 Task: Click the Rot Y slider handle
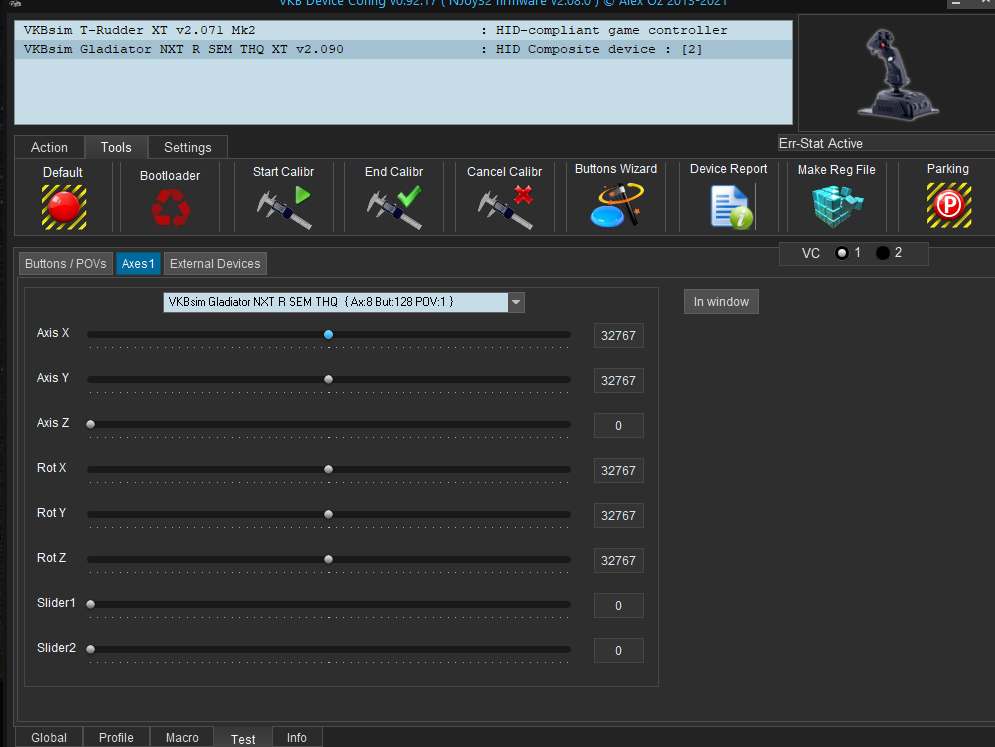[x=328, y=515]
